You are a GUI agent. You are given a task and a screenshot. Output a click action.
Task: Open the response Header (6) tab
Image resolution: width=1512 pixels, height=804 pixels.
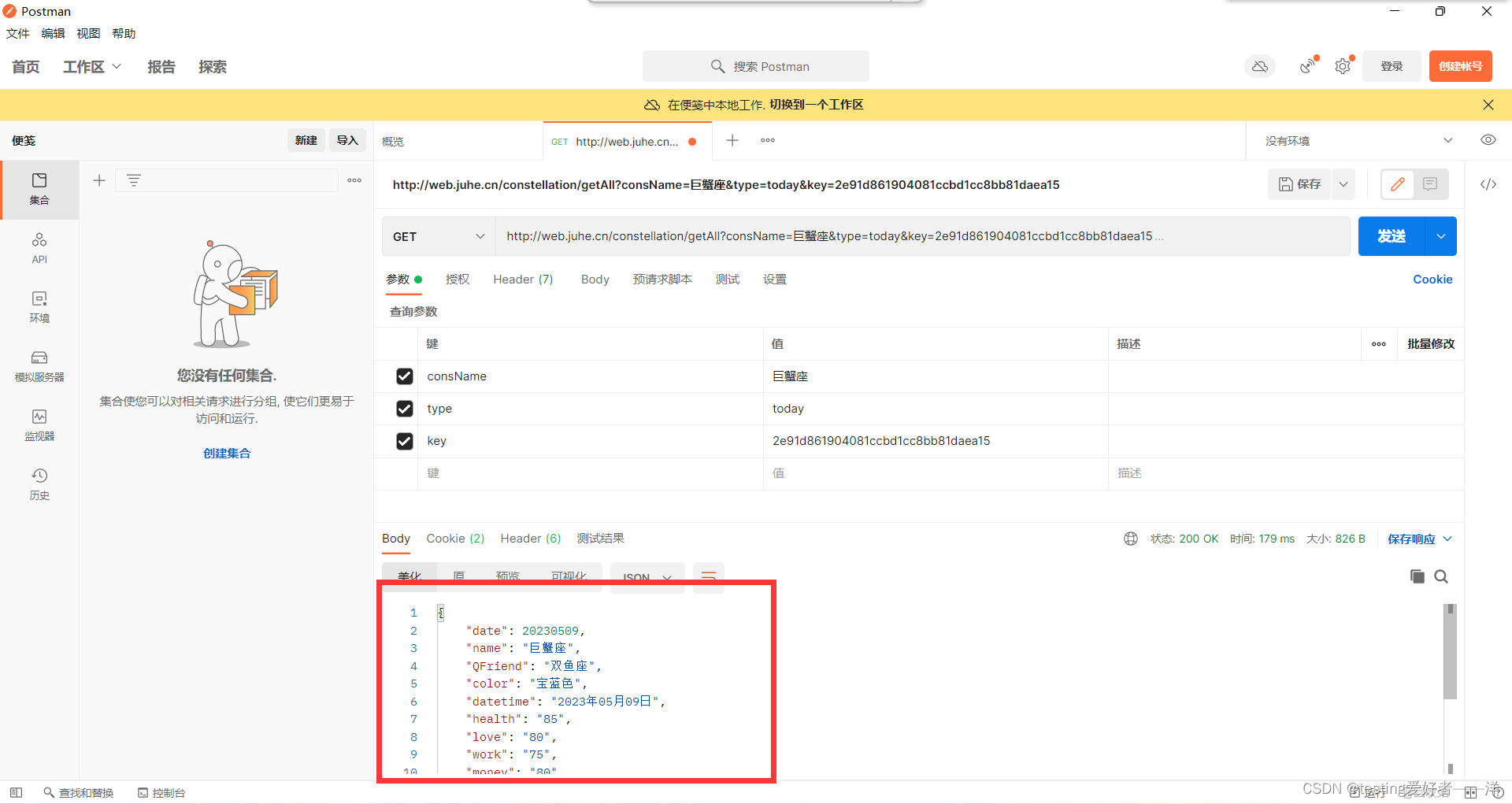(531, 539)
